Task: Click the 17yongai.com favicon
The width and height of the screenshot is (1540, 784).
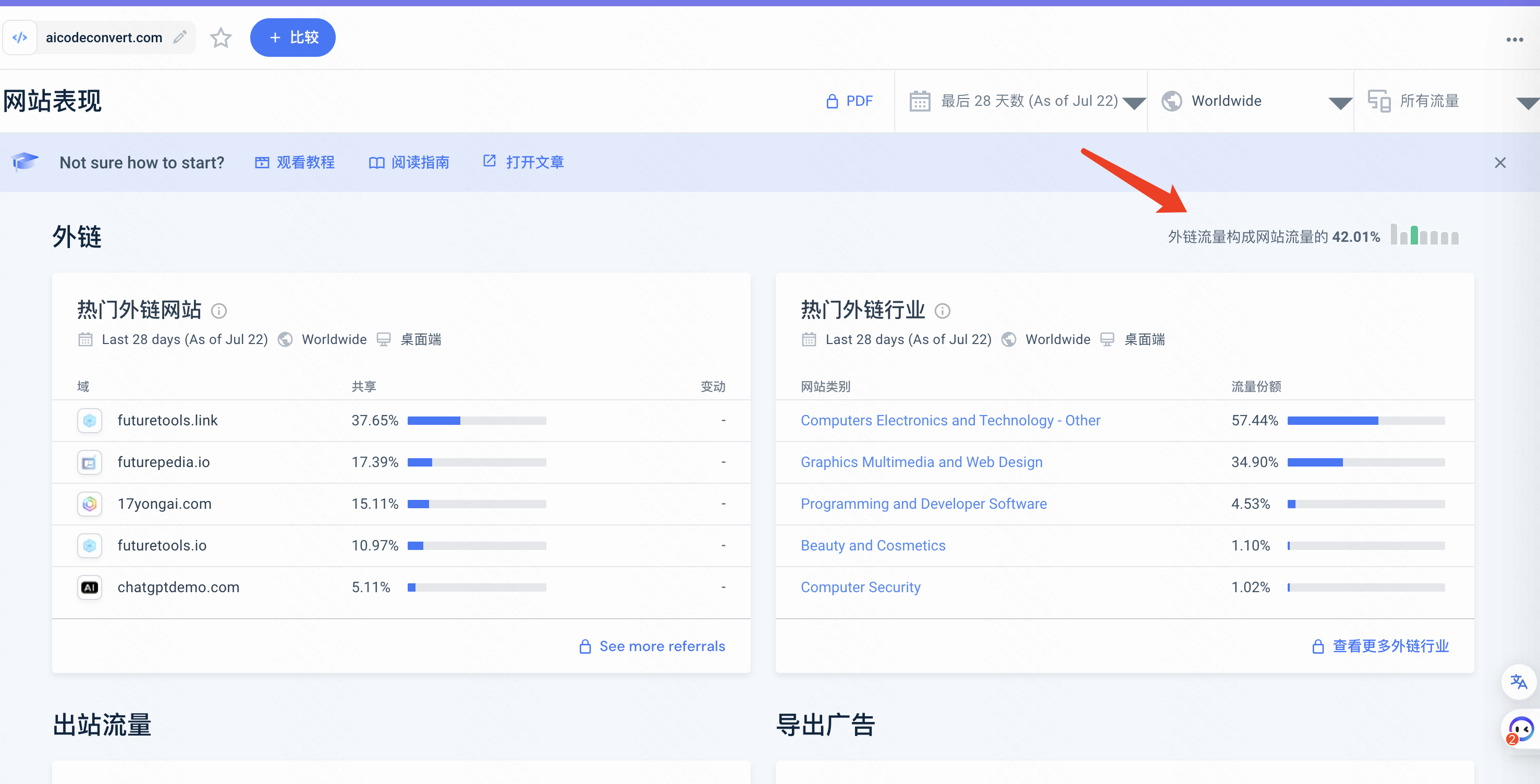Action: [x=90, y=505]
